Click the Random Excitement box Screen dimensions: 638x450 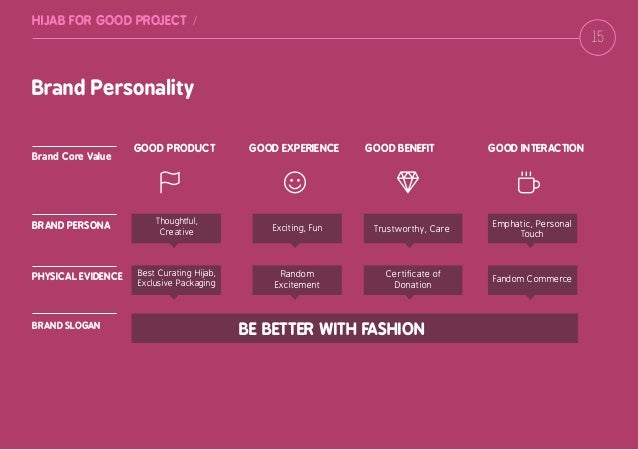click(297, 280)
